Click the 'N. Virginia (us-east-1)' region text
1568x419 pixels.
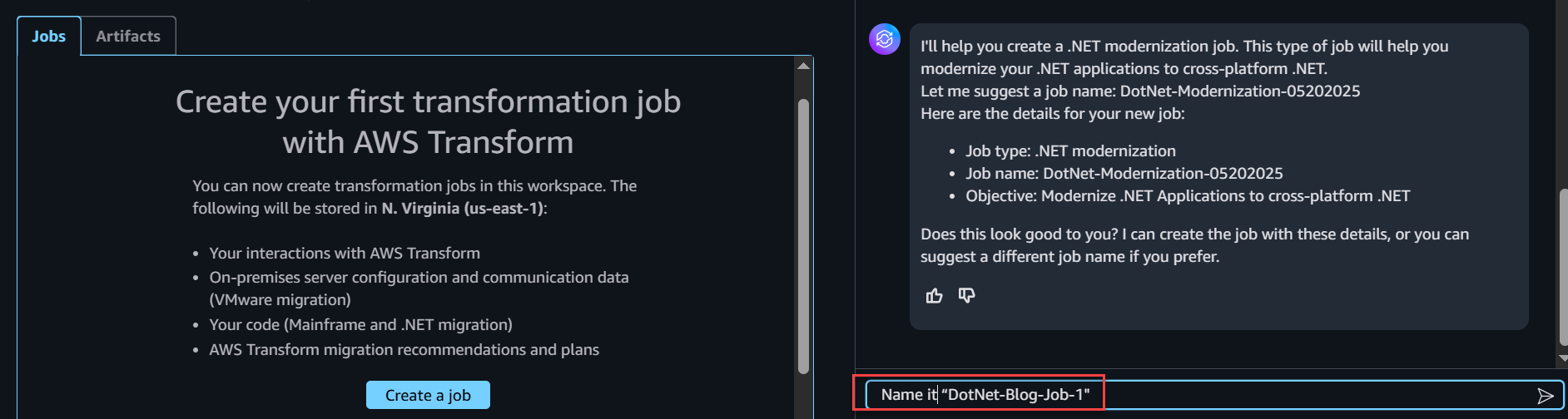pos(462,209)
